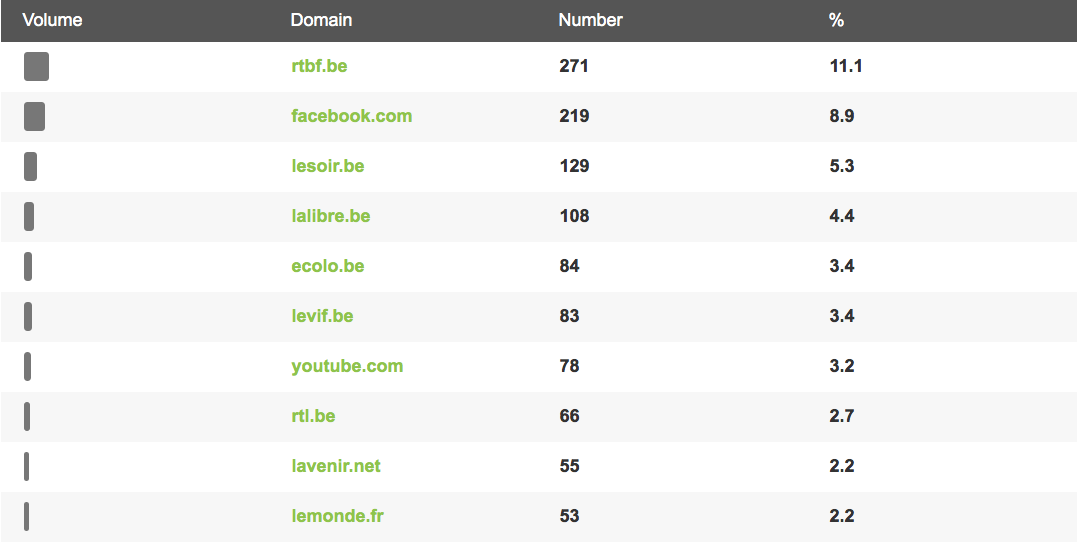Viewport: 1082px width, 546px height.
Task: Sort by the % column header
Action: [836, 20]
